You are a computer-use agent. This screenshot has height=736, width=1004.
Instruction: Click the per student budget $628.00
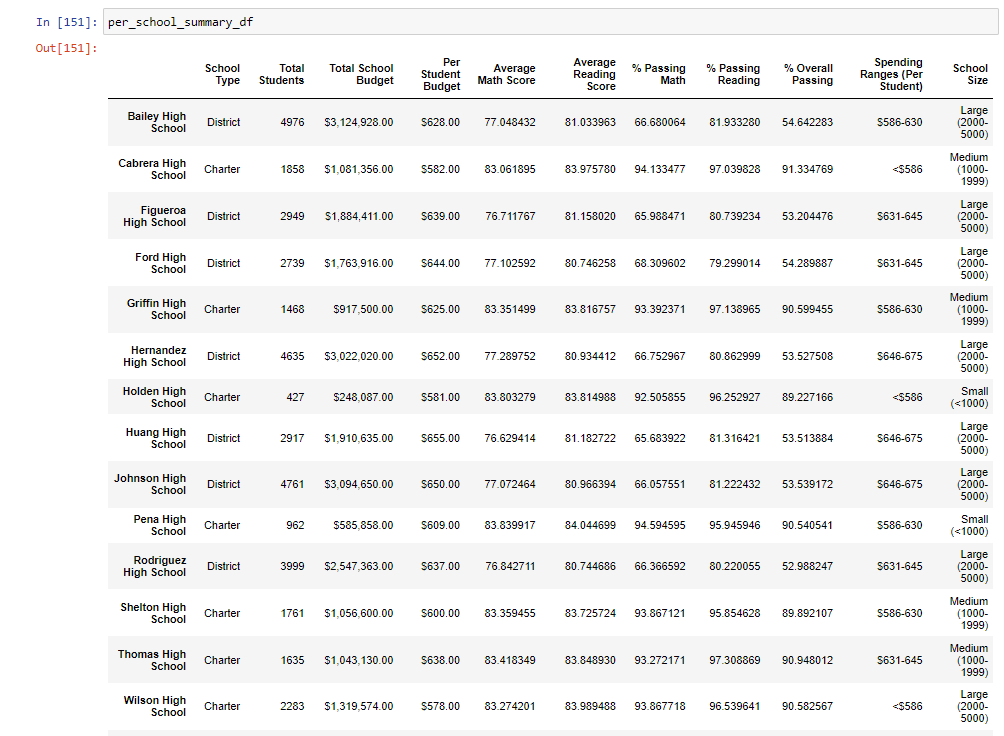coord(441,122)
